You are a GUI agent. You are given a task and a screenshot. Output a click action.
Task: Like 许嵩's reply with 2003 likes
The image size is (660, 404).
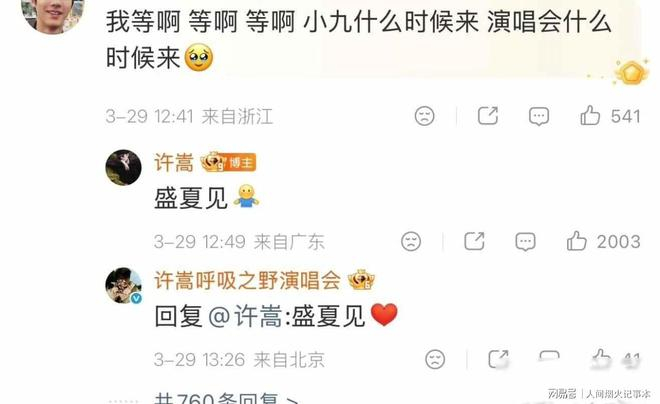coord(576,241)
